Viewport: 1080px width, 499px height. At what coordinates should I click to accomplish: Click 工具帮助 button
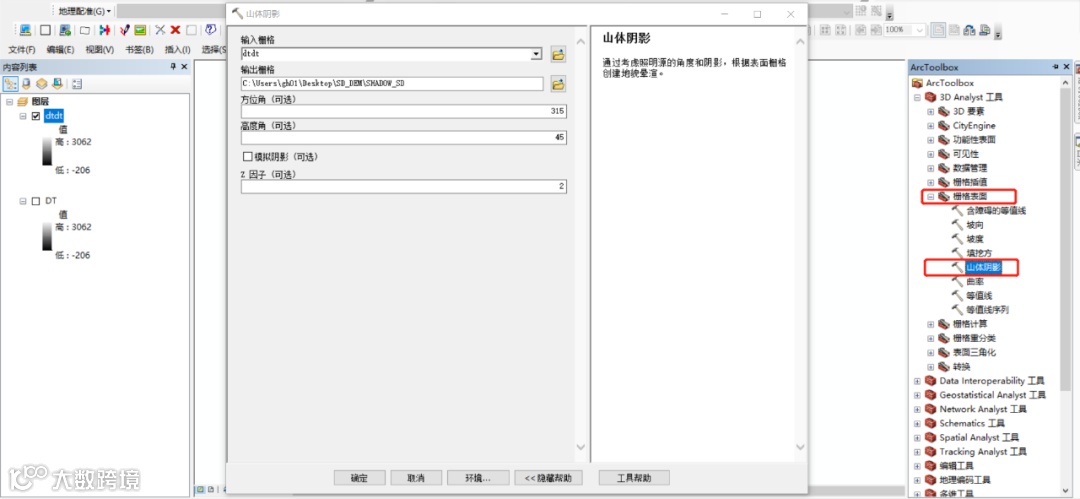[x=634, y=478]
